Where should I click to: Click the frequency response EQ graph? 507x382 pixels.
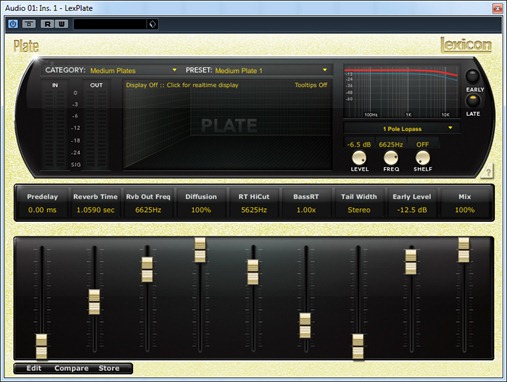pyautogui.click(x=401, y=91)
